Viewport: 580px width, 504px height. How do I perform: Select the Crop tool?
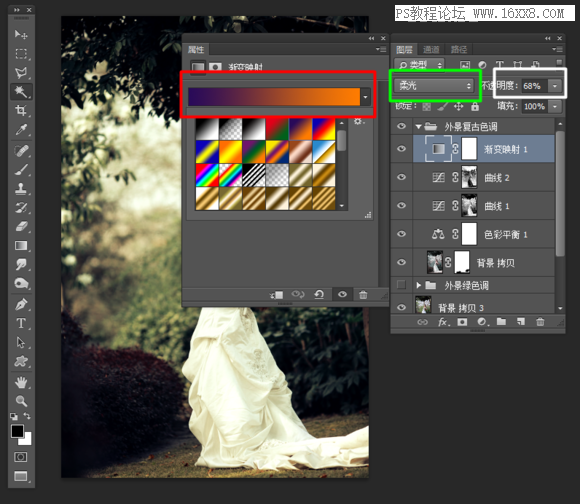[x=21, y=110]
